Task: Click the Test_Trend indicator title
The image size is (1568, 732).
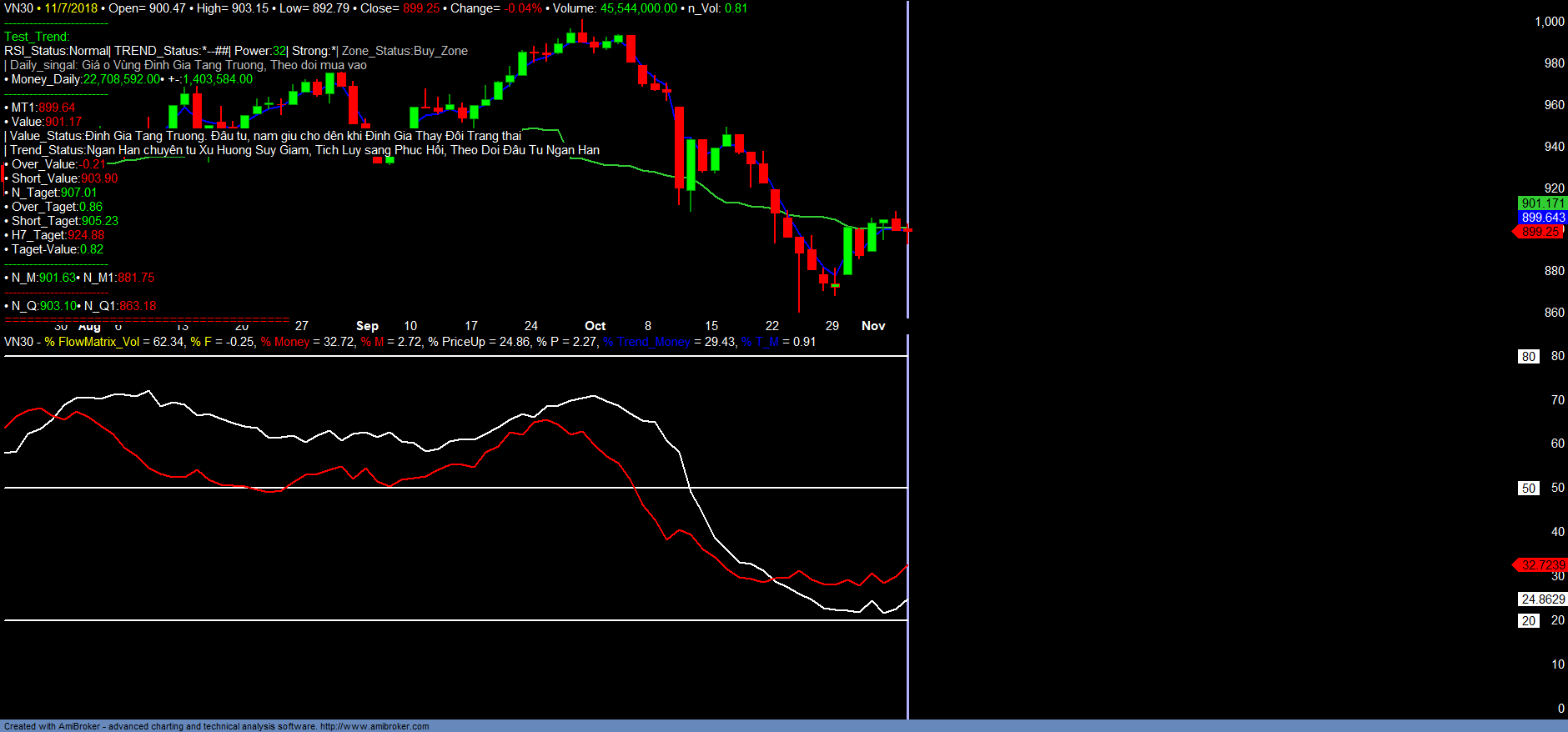Action: [x=37, y=37]
